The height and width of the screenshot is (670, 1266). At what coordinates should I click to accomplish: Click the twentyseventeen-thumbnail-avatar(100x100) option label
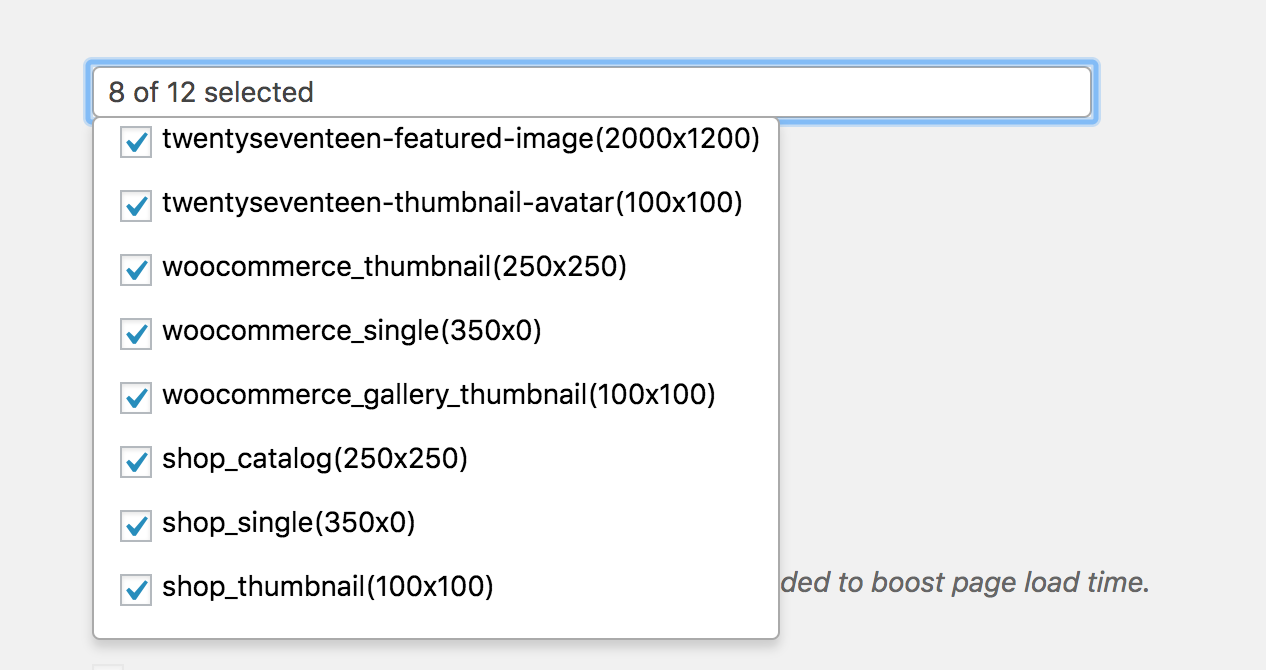tap(452, 204)
